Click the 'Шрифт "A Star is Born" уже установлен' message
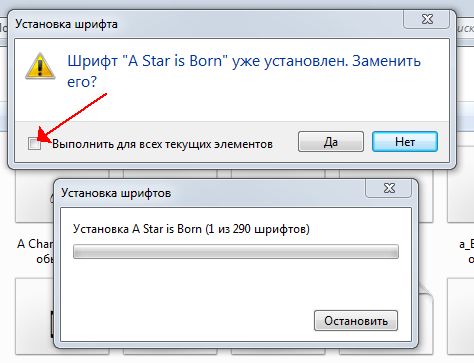The image size is (474, 363). pyautogui.click(x=244, y=71)
